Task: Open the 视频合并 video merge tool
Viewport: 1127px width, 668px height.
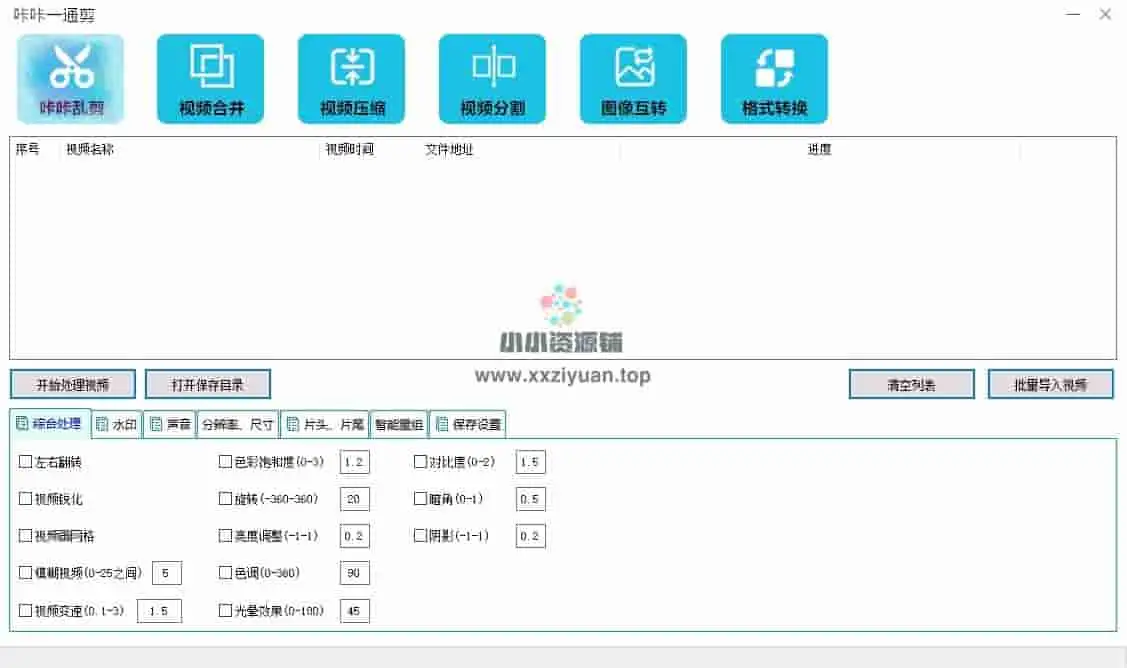Action: pyautogui.click(x=210, y=78)
